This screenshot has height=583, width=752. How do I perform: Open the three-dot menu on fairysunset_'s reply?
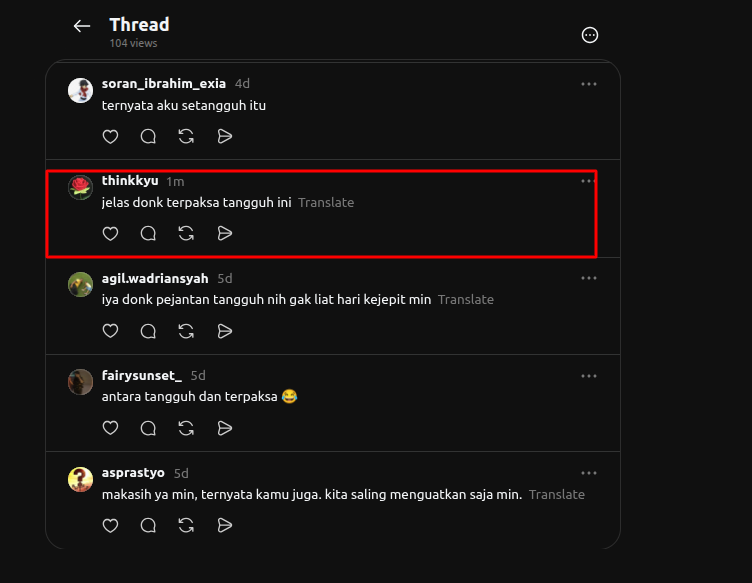(x=588, y=376)
